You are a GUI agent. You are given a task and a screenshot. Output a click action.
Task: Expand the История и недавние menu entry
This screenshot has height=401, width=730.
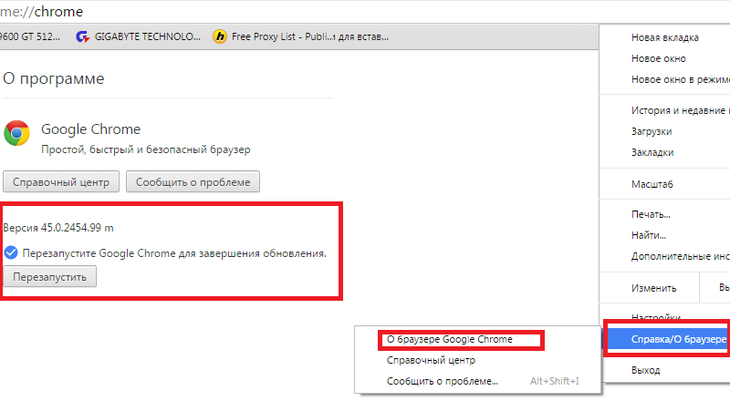pos(679,110)
